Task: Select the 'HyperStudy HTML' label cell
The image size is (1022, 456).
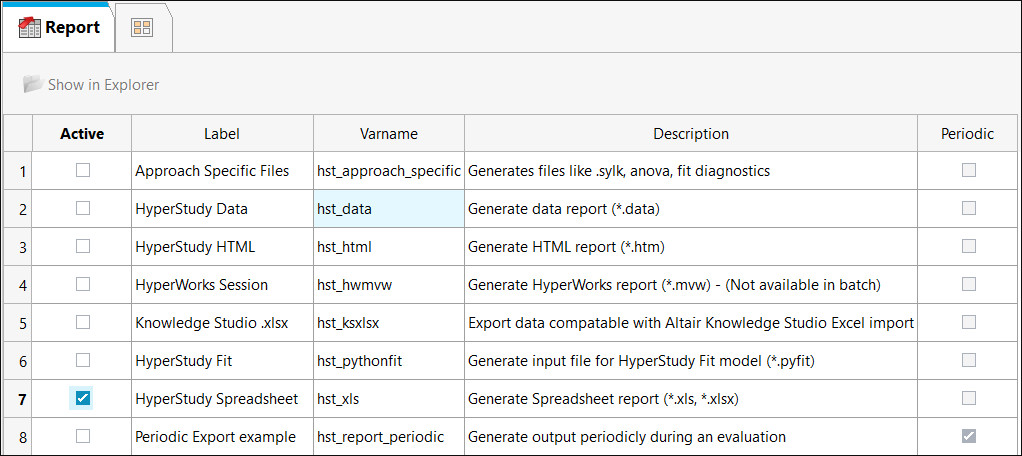Action: [x=222, y=247]
